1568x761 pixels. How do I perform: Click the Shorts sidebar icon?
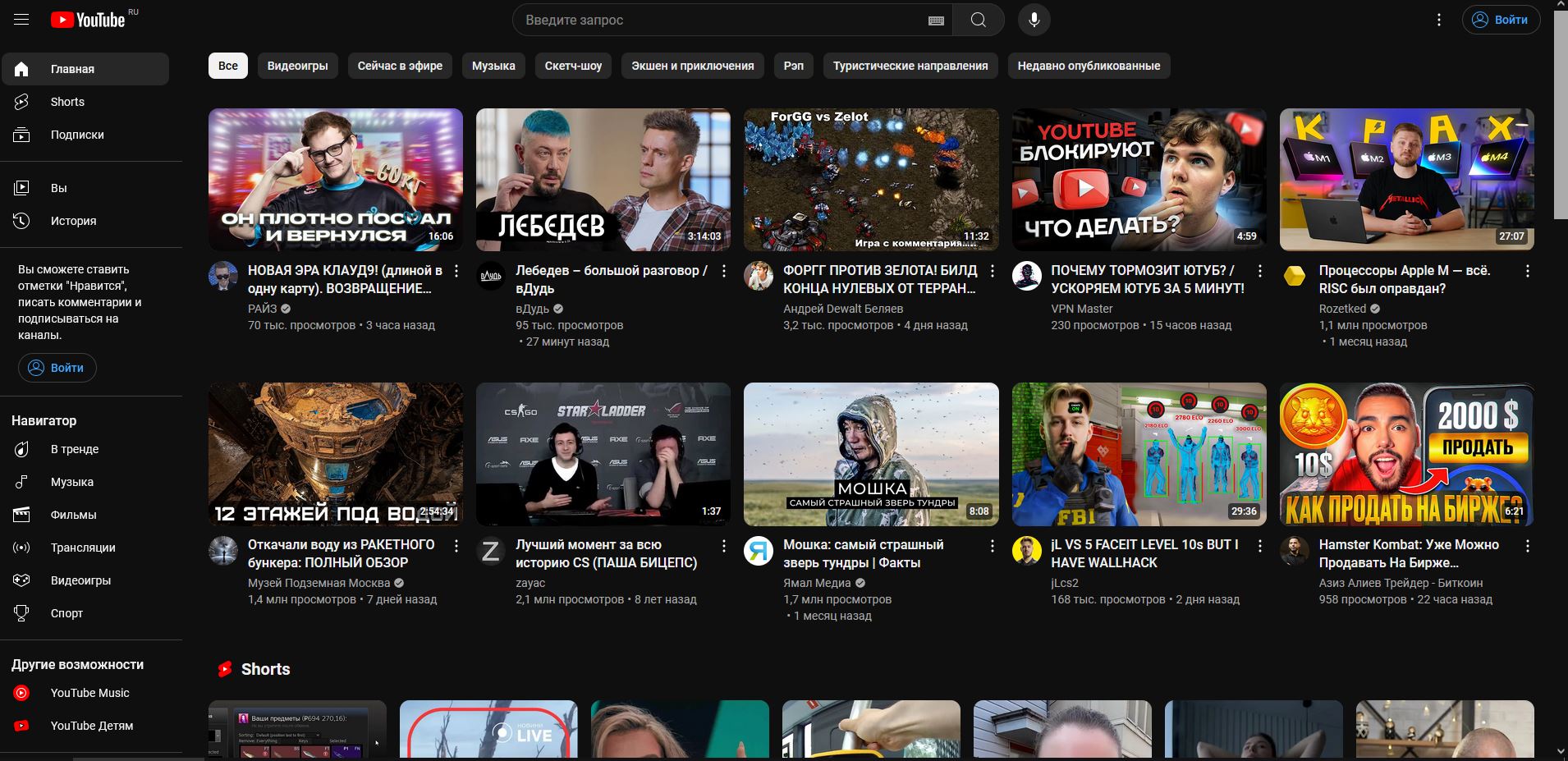21,102
